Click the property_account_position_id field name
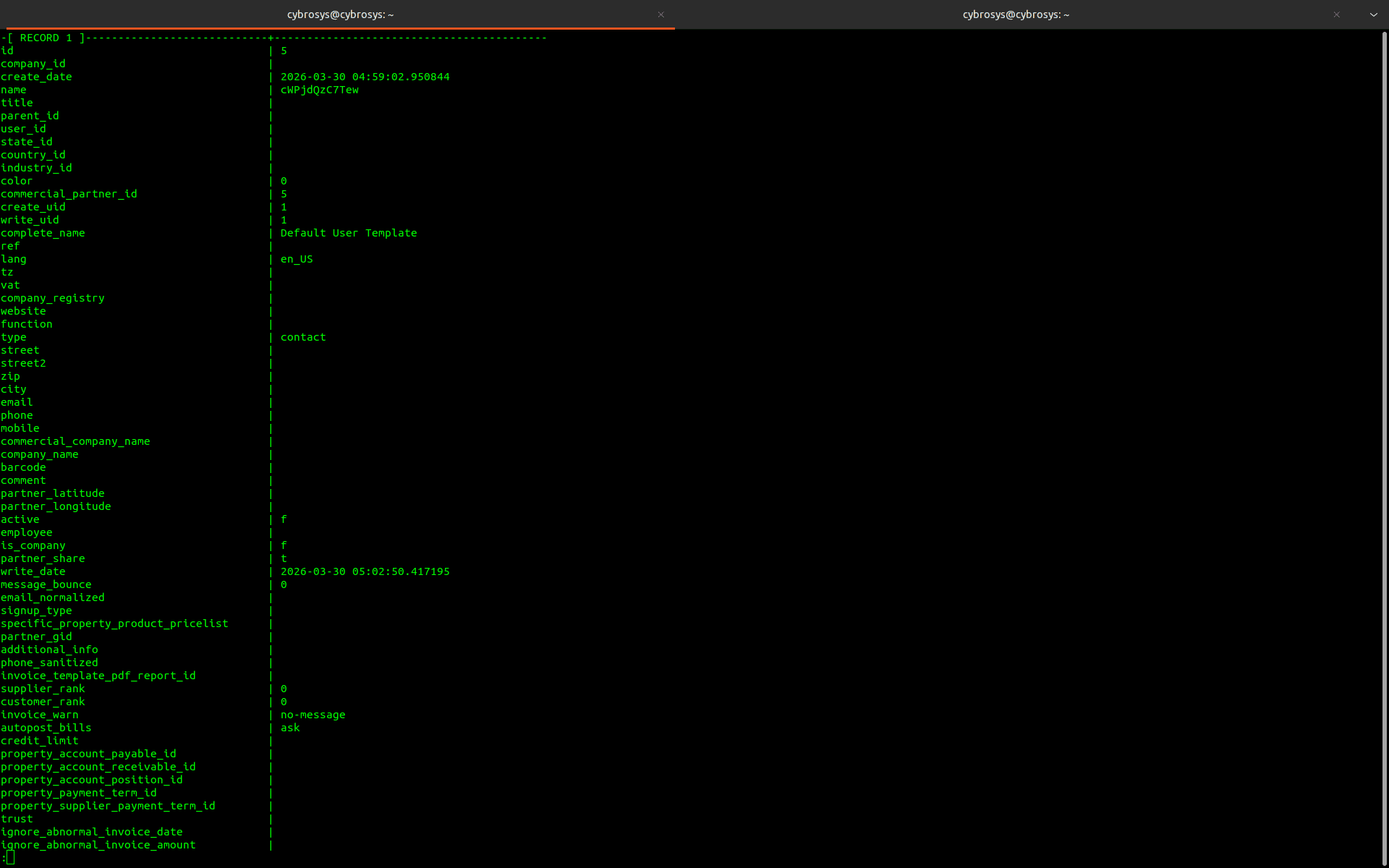 (x=92, y=780)
